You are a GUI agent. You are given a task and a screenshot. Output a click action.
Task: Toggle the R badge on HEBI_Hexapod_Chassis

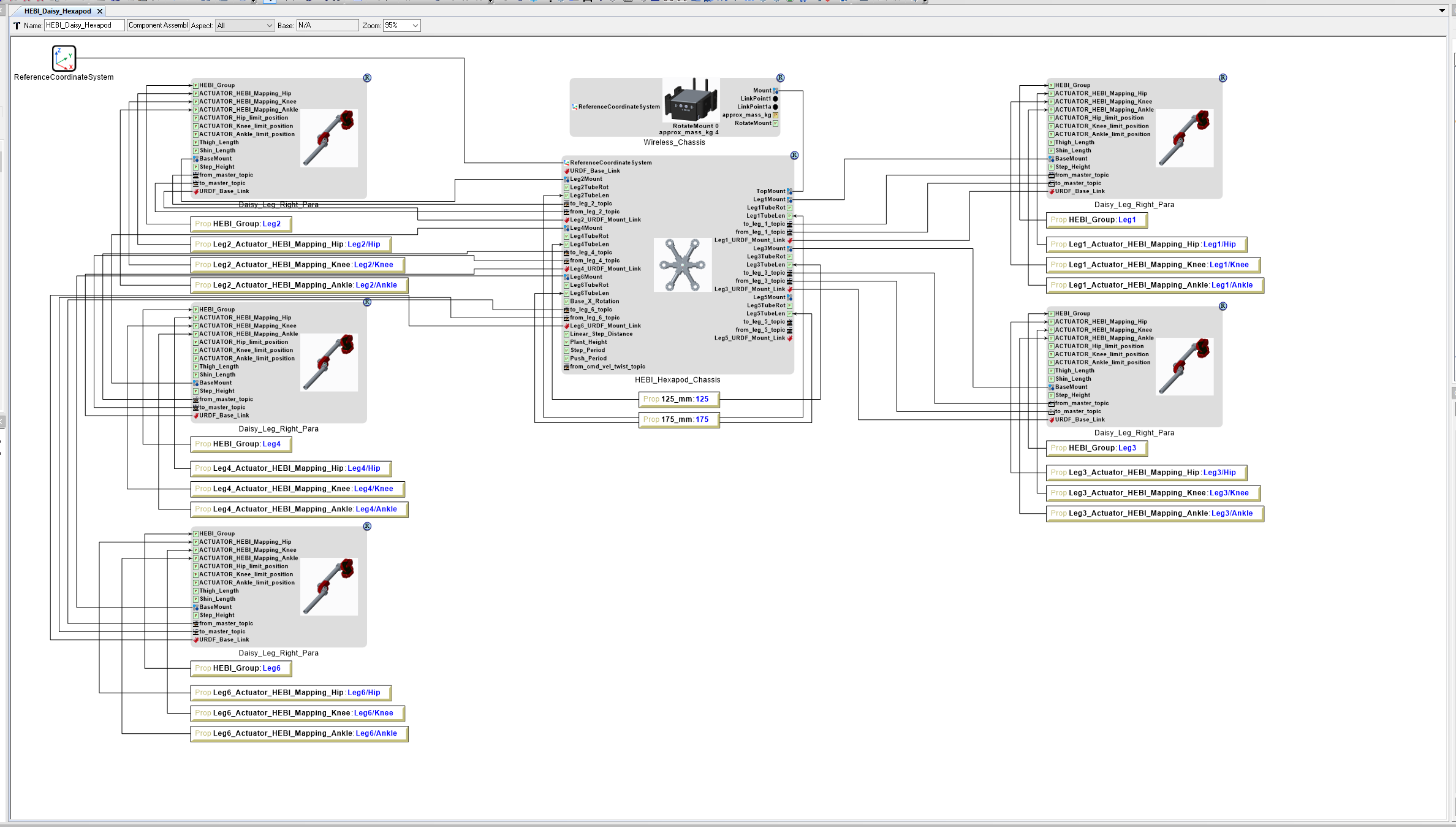pyautogui.click(x=794, y=155)
